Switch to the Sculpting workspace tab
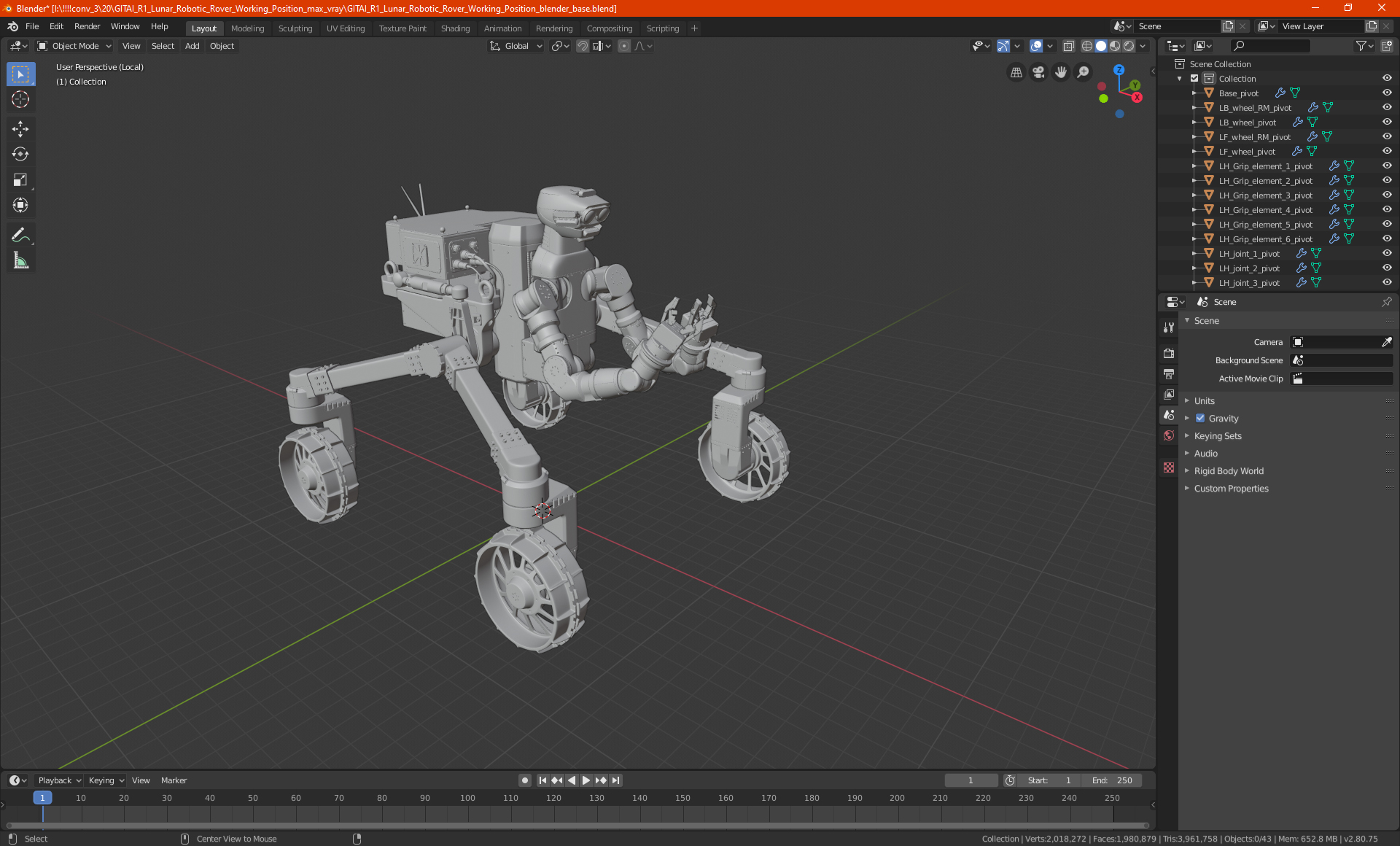Viewport: 1400px width, 846px height. 295,28
